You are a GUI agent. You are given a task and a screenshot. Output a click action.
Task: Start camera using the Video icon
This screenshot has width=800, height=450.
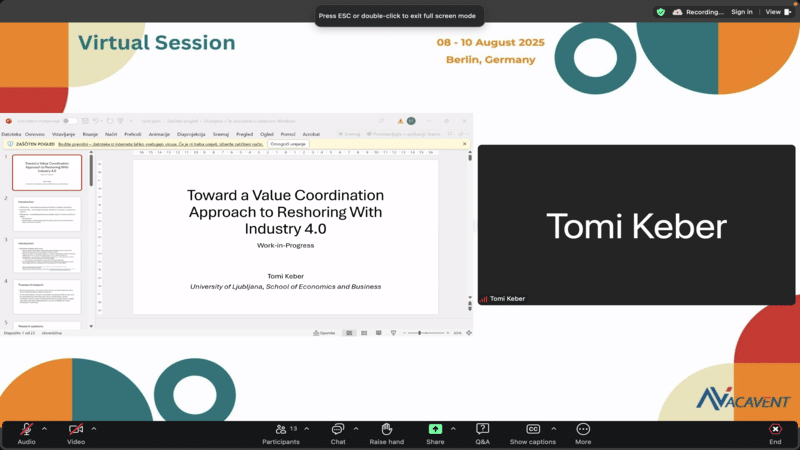tap(76, 429)
